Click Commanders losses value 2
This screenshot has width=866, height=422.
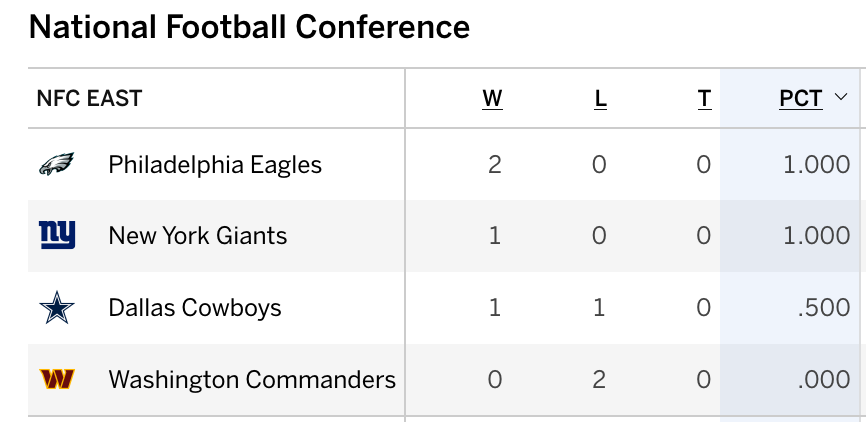click(599, 379)
